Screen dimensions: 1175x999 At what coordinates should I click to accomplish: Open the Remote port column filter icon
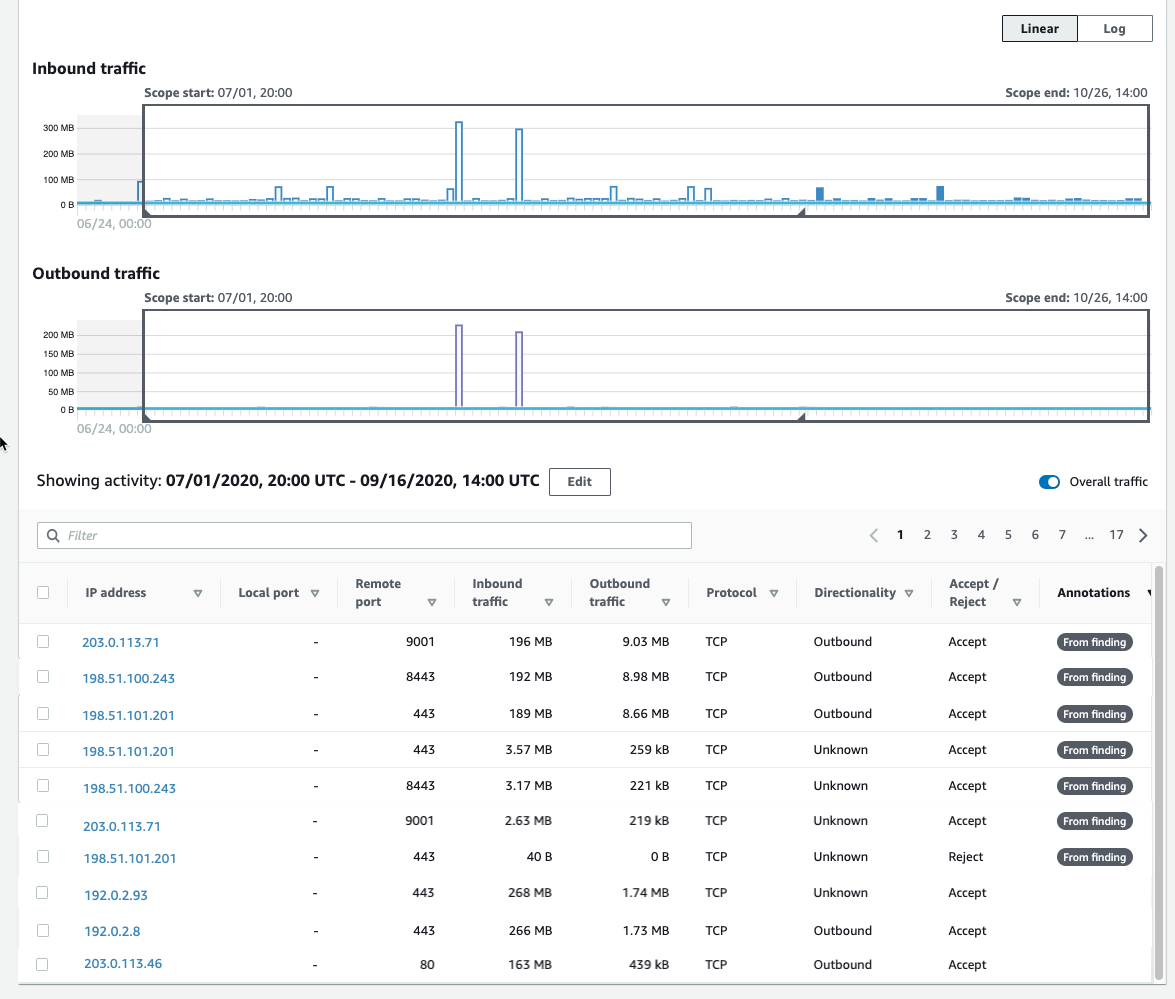[431, 601]
